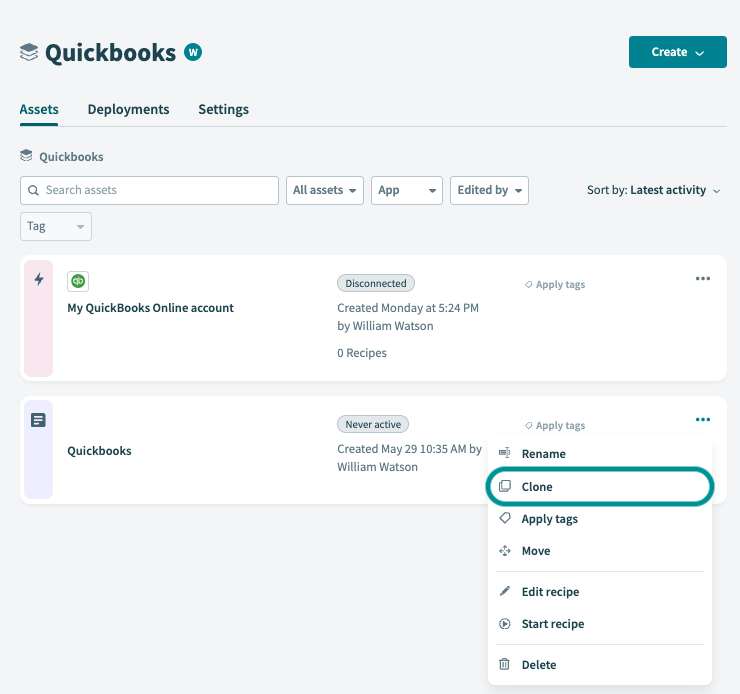Click 'Created May 29 10:35 AM by' text
Screen dimensions: 740x694
[x=409, y=449]
